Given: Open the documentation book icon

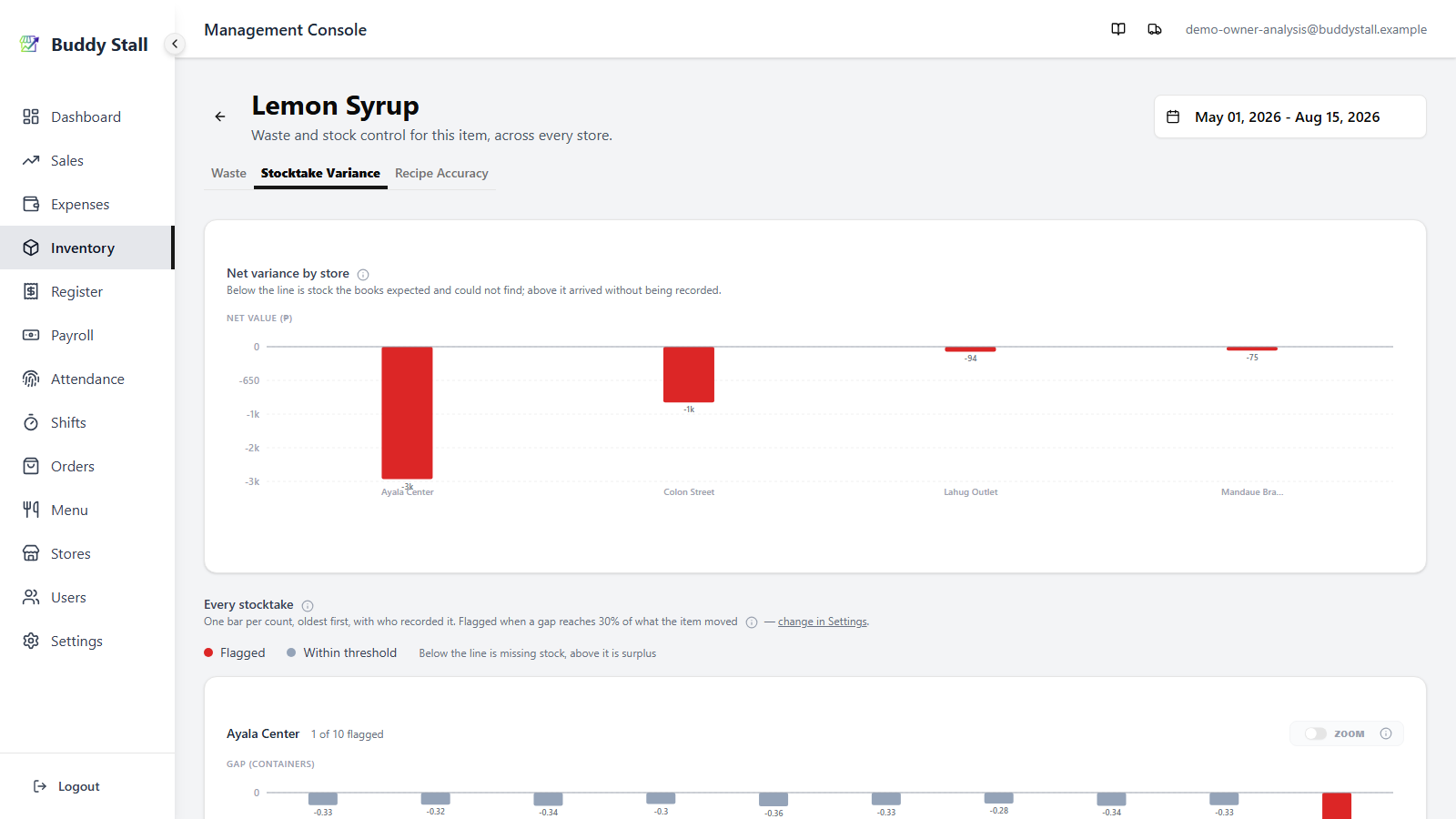Looking at the screenshot, I should pyautogui.click(x=1118, y=29).
